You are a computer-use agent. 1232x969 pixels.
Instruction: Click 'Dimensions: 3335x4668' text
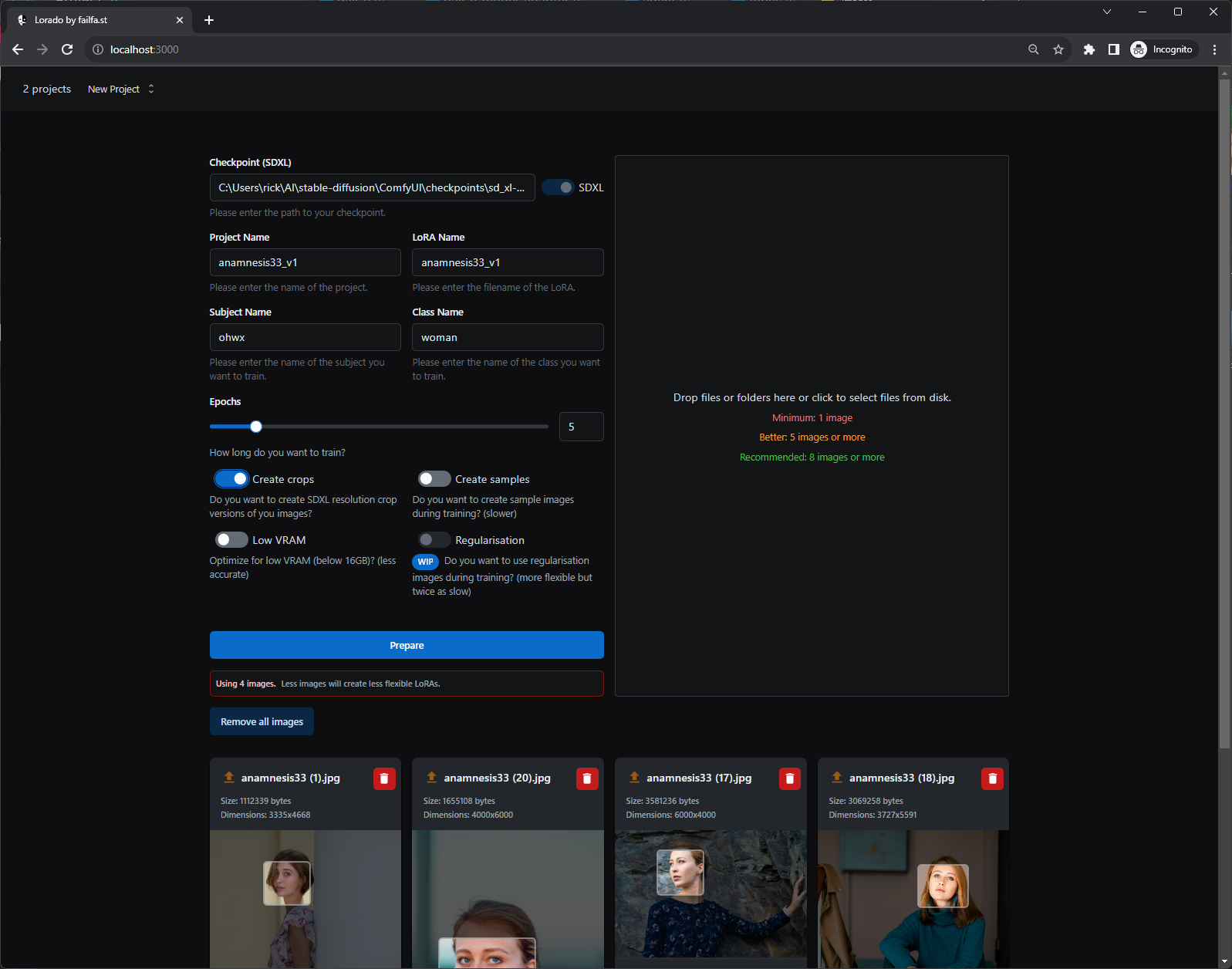click(265, 815)
